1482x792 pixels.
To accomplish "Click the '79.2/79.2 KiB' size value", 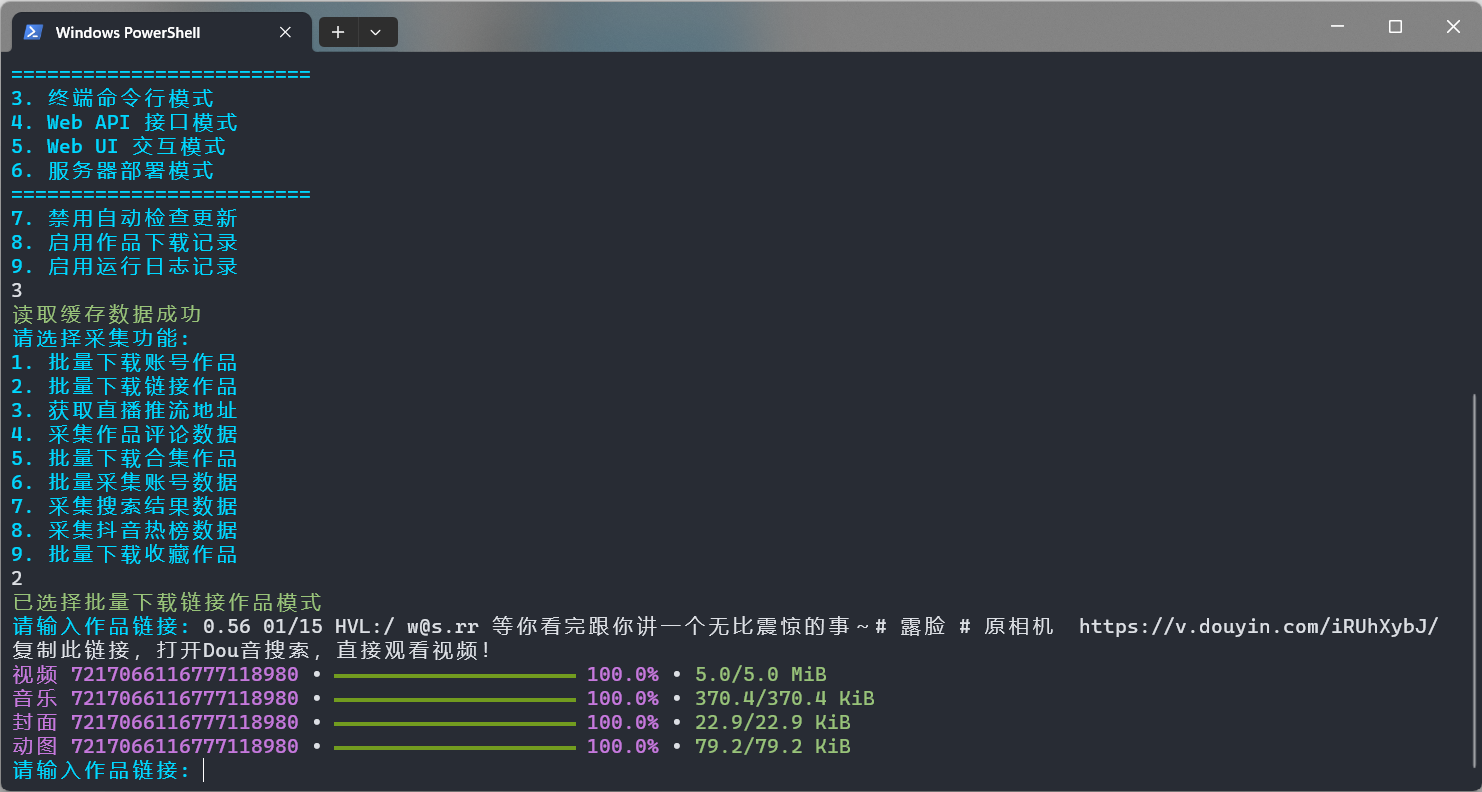I will click(x=773, y=747).
